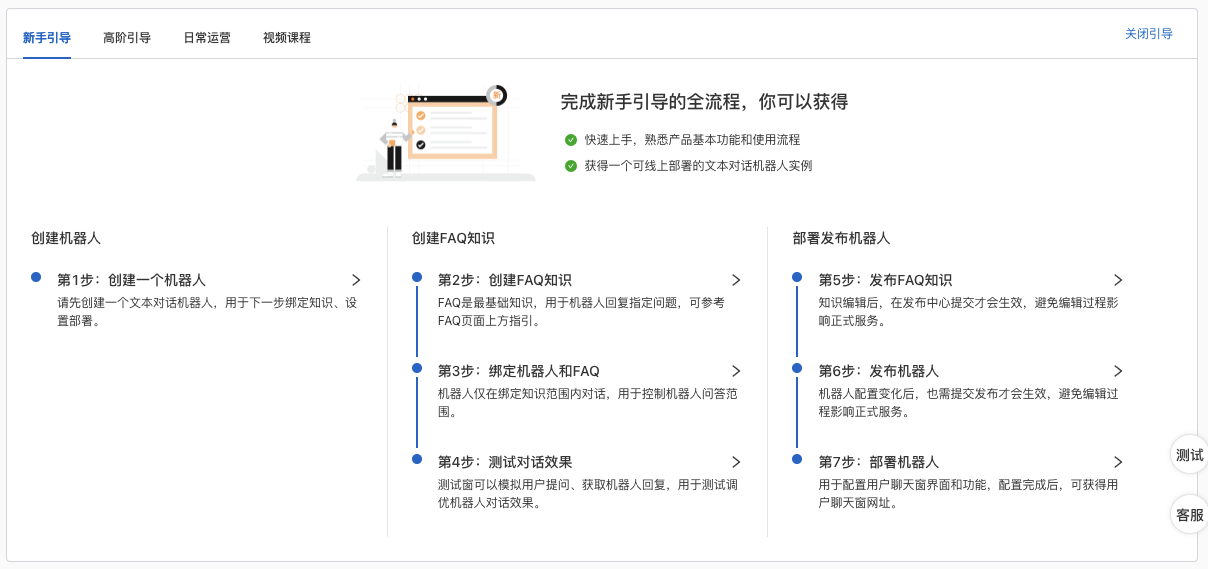This screenshot has height=569, width=1208.
Task: Open step title 第2步：创建FAQ知识
Action: pos(505,280)
